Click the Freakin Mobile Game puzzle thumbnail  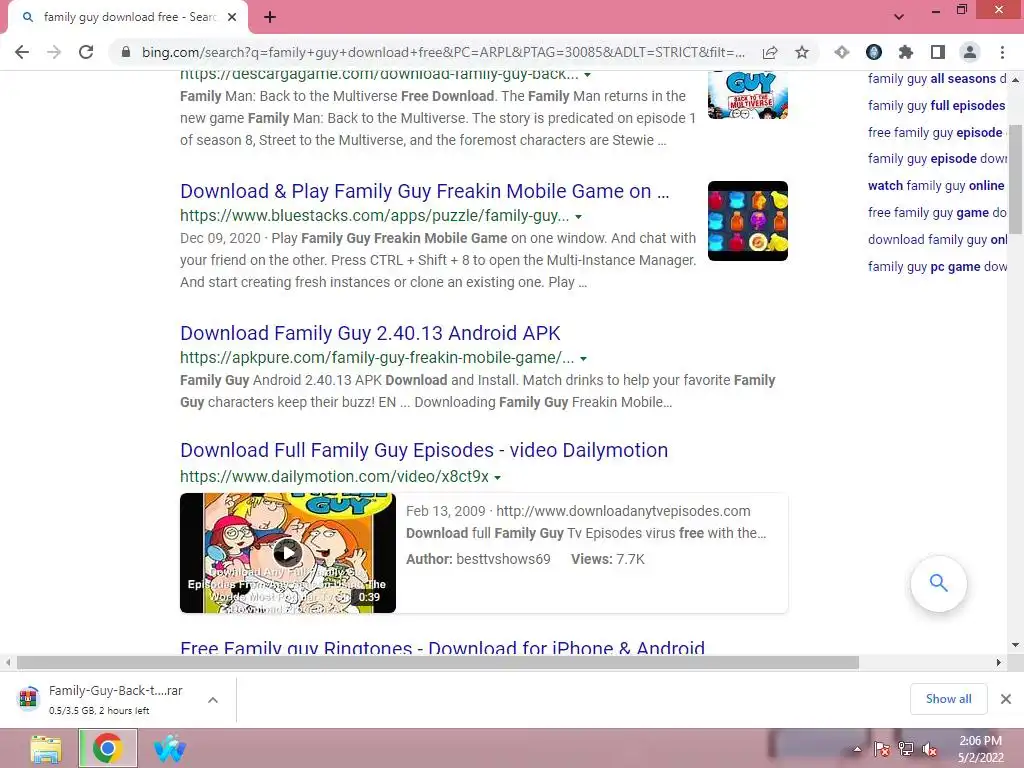(748, 221)
